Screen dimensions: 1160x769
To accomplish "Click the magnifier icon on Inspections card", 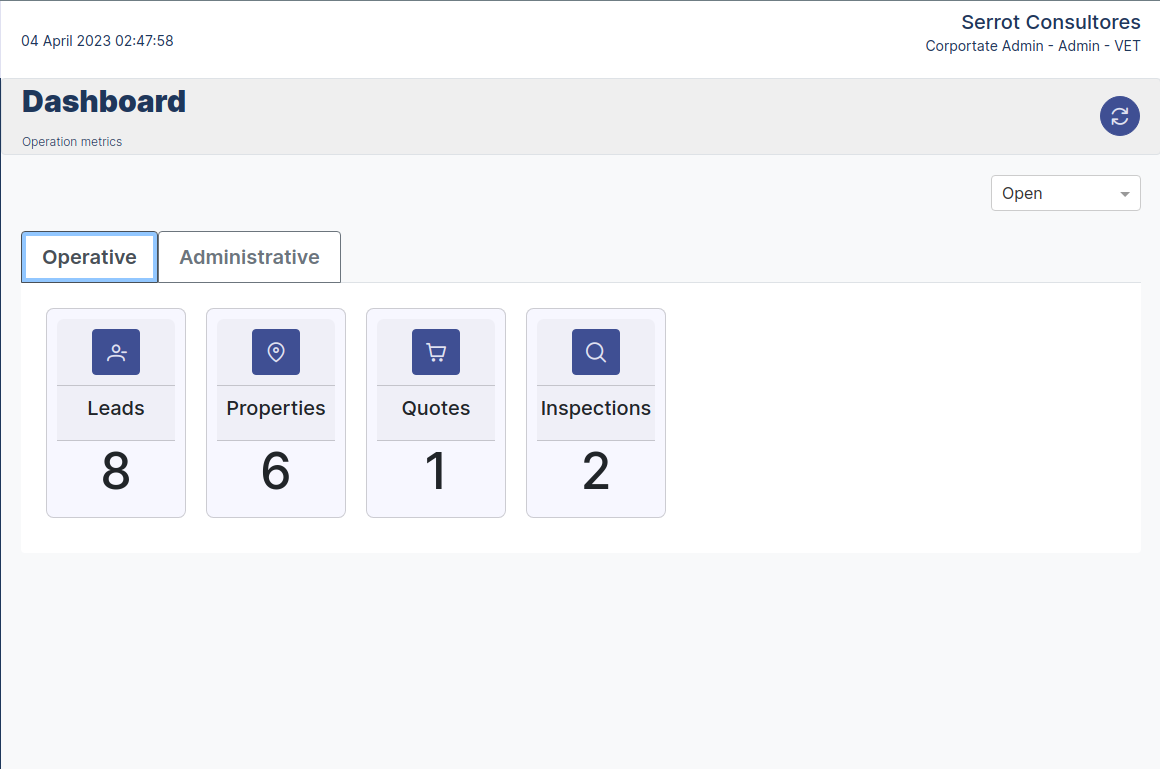I will pos(595,352).
